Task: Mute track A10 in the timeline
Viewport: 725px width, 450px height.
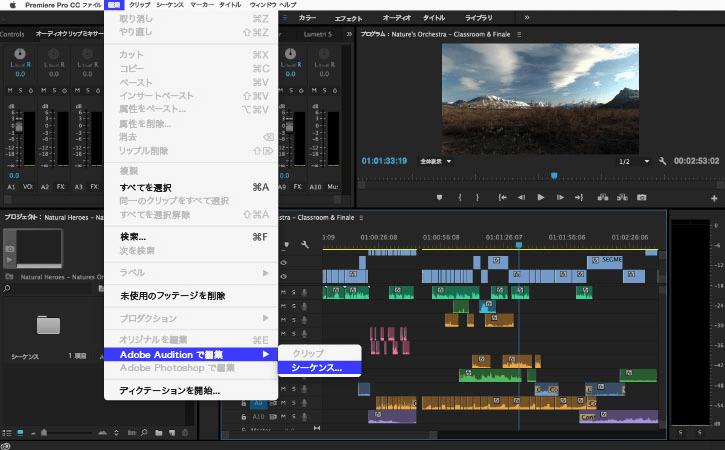Action: [283, 417]
